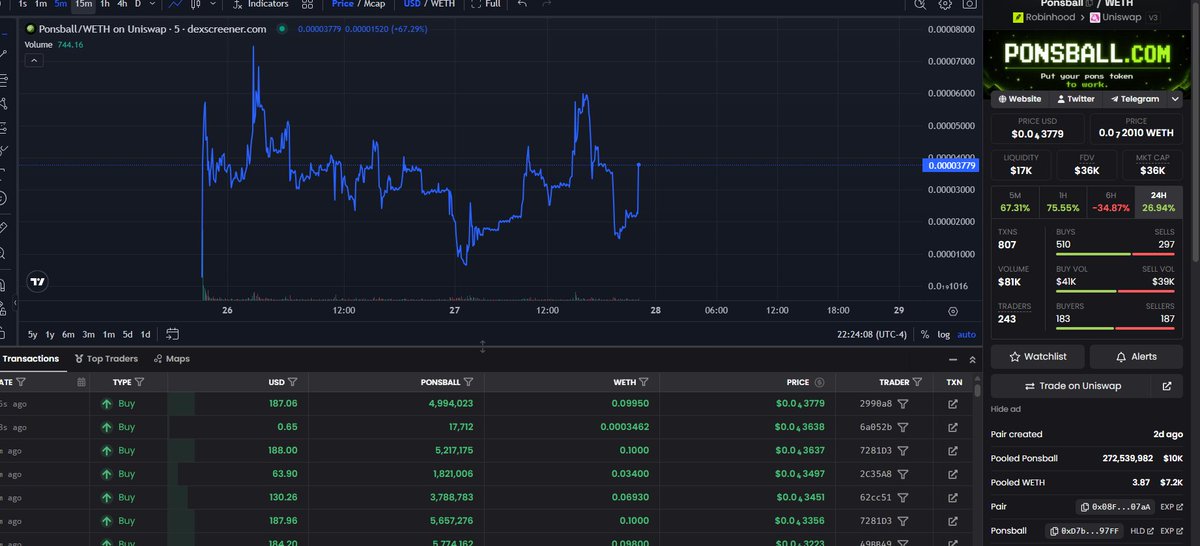
Task: Toggle PRICE column currency icon
Action: click(819, 382)
